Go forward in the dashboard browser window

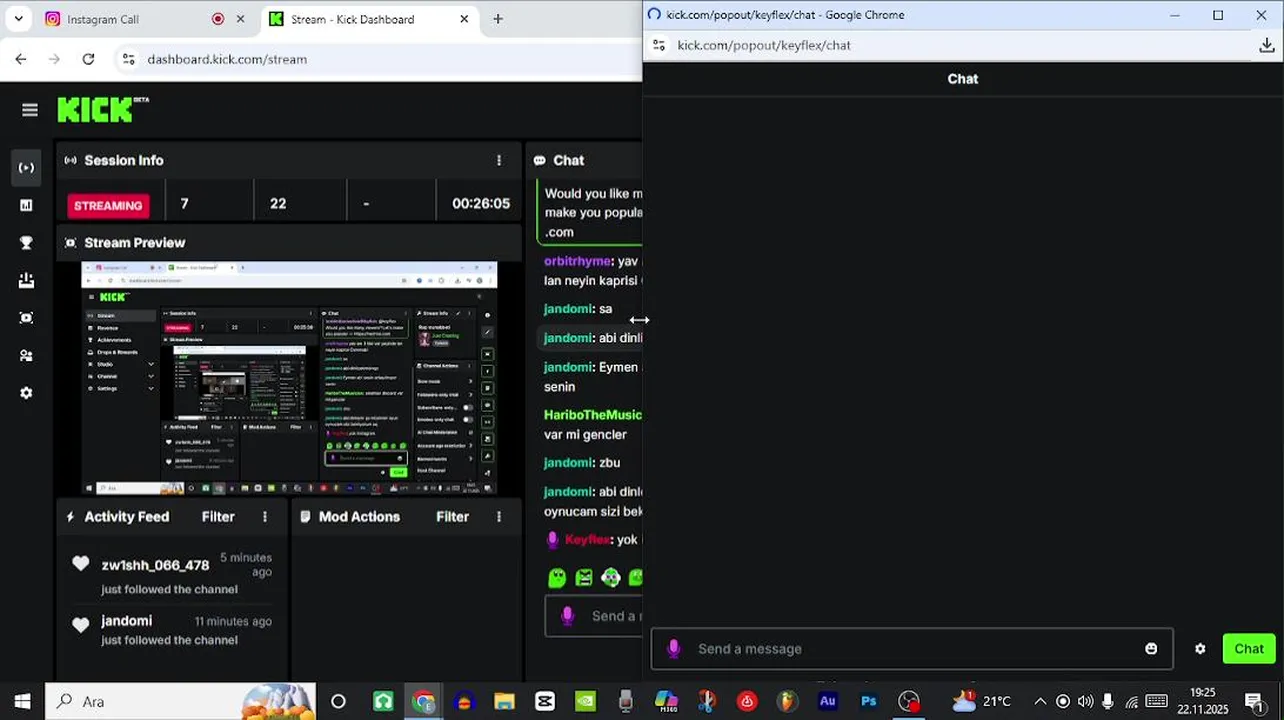click(x=55, y=59)
